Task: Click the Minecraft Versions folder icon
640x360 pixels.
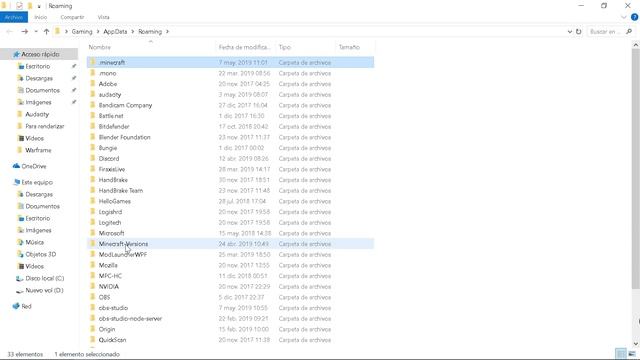Action: coord(93,244)
